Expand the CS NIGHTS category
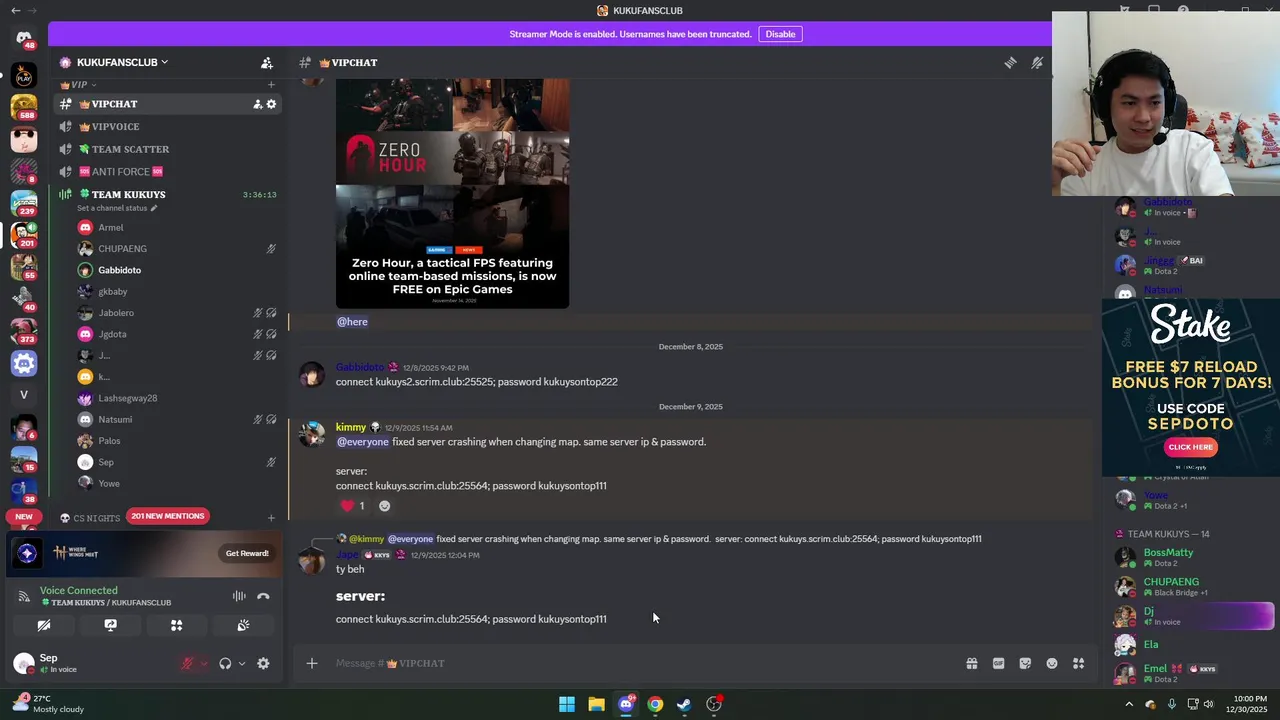Screen dimensions: 1280x720 [x=90, y=518]
